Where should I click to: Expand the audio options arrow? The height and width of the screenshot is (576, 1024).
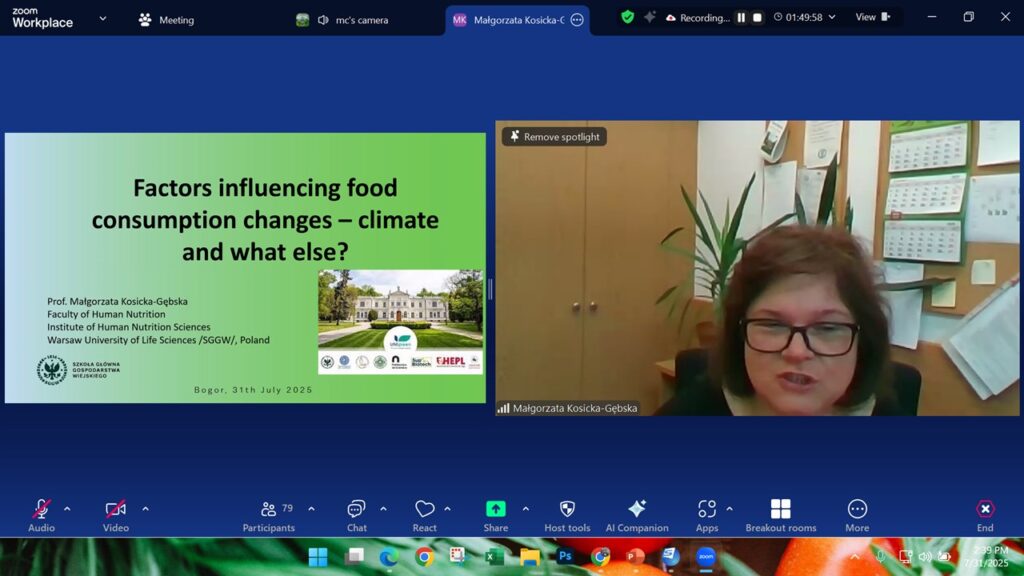point(67,509)
